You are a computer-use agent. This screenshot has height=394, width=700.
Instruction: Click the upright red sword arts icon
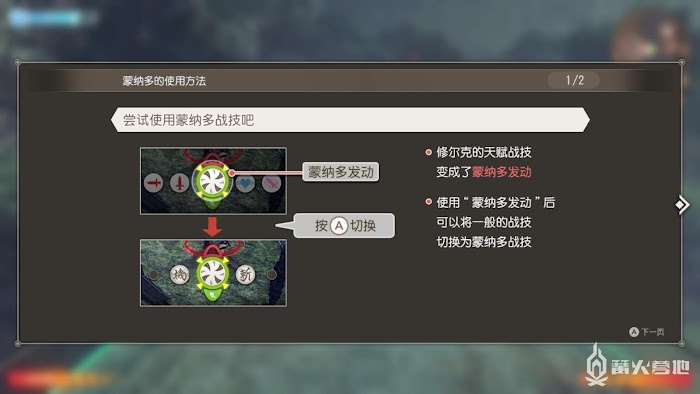[179, 182]
